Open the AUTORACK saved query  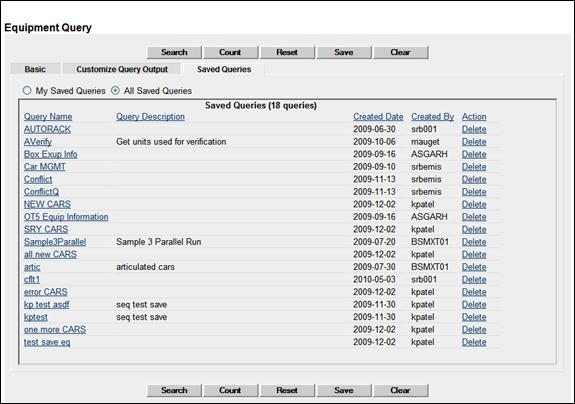pos(47,129)
